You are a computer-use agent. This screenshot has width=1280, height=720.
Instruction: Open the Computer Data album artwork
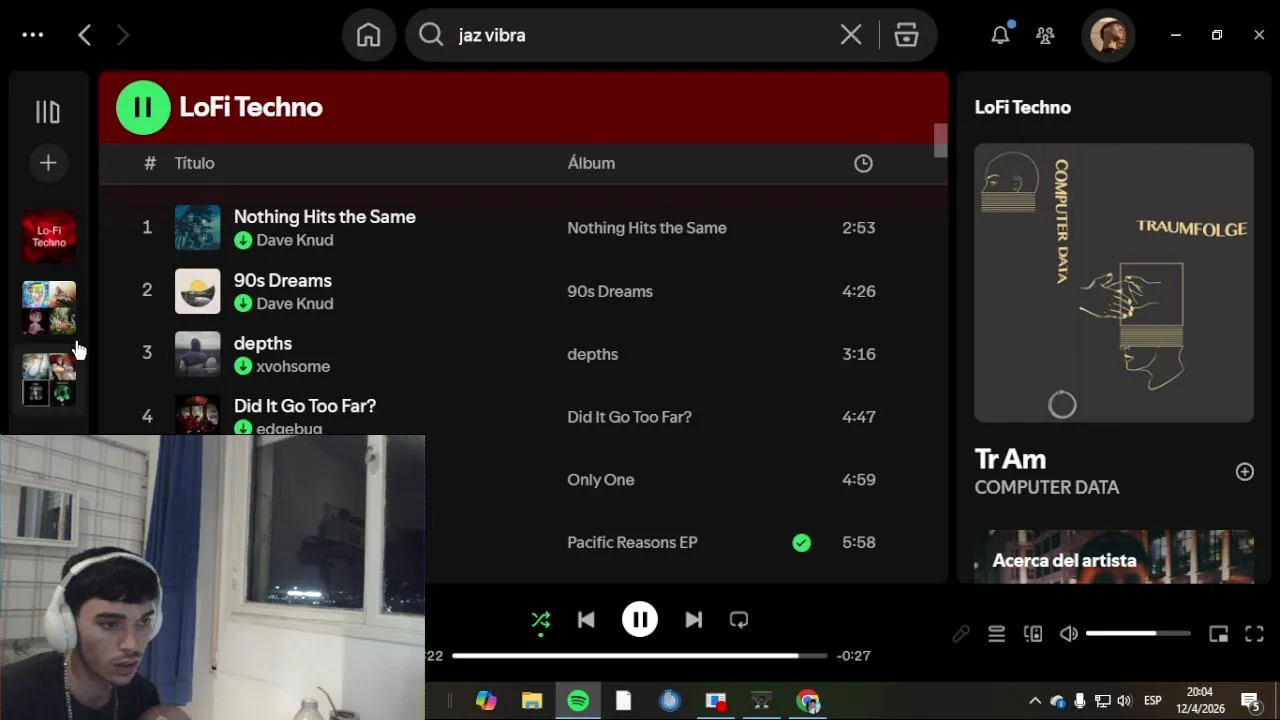pyautogui.click(x=1114, y=283)
